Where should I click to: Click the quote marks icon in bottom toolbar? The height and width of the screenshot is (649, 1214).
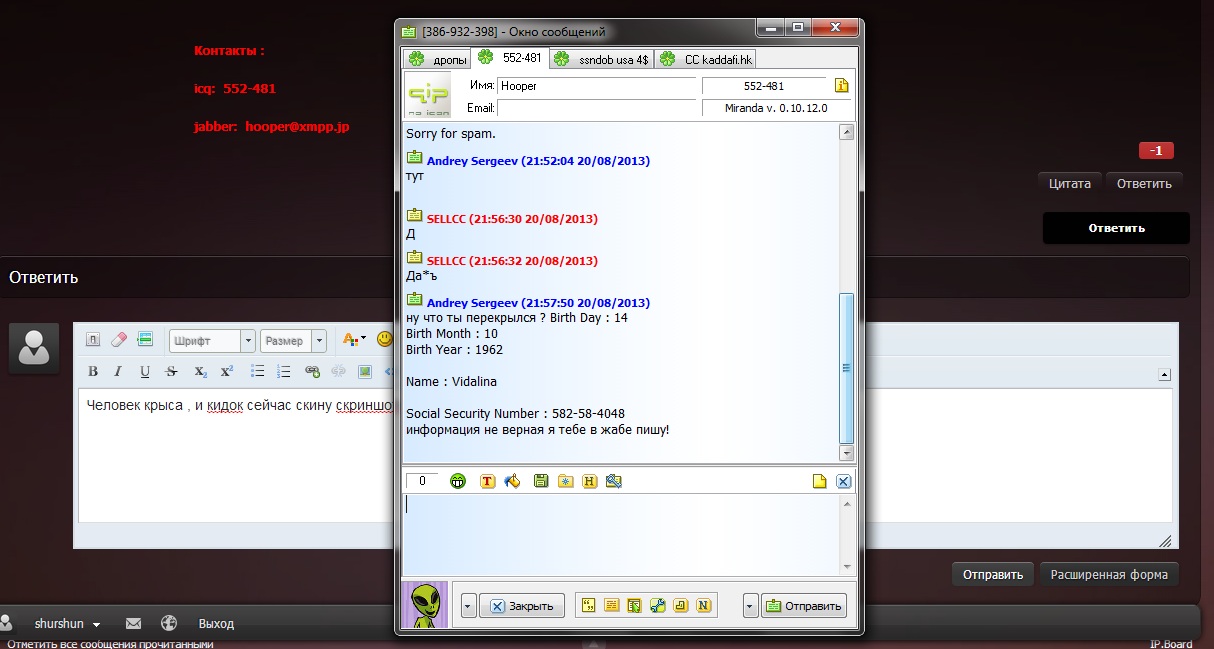click(x=589, y=605)
